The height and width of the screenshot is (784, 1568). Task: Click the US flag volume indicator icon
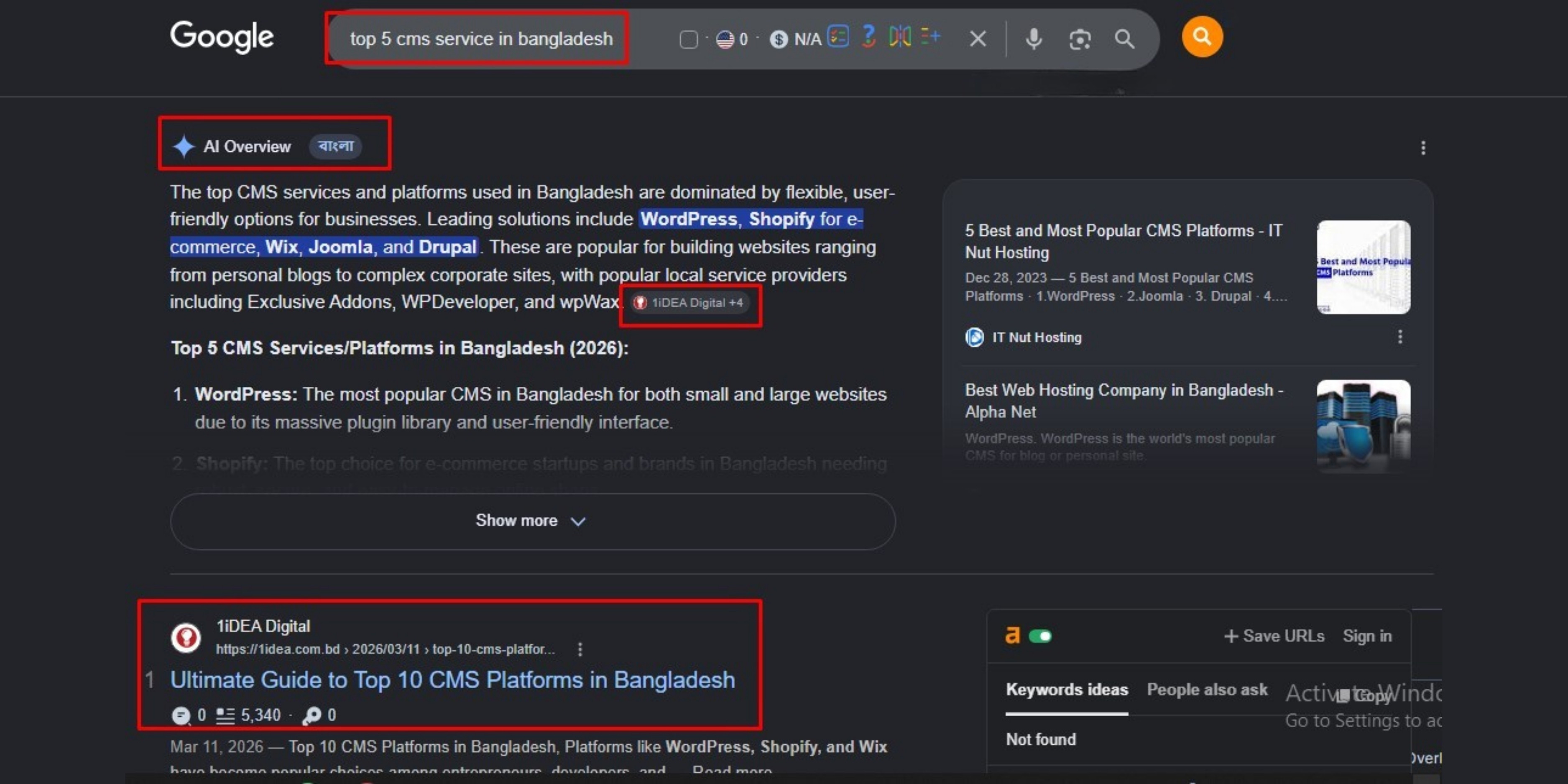[725, 40]
